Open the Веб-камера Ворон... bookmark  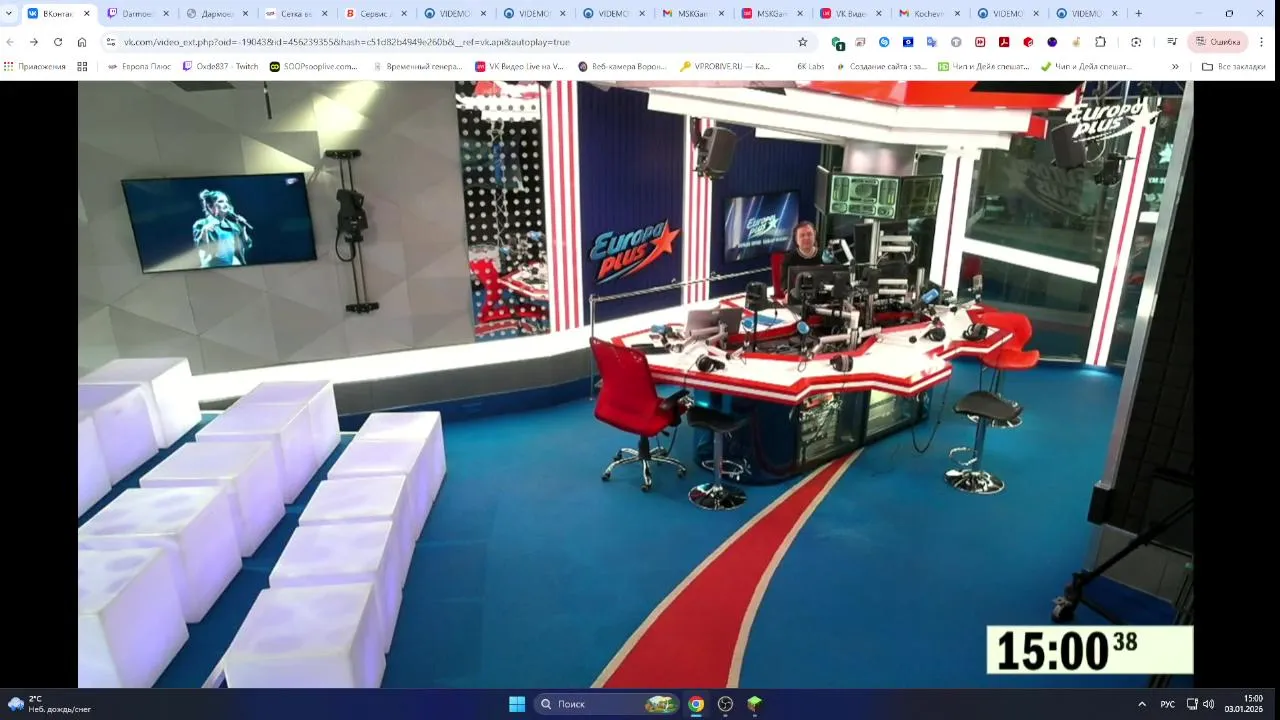[622, 66]
